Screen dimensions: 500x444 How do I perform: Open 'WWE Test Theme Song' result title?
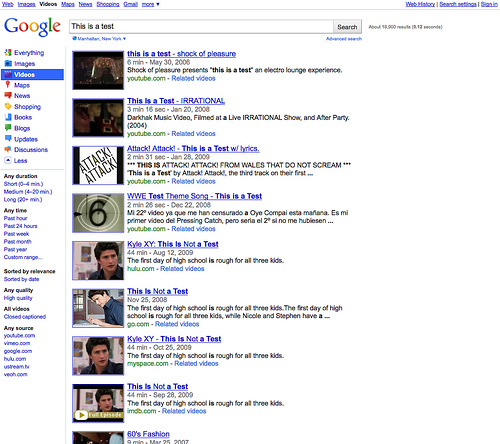coord(194,196)
